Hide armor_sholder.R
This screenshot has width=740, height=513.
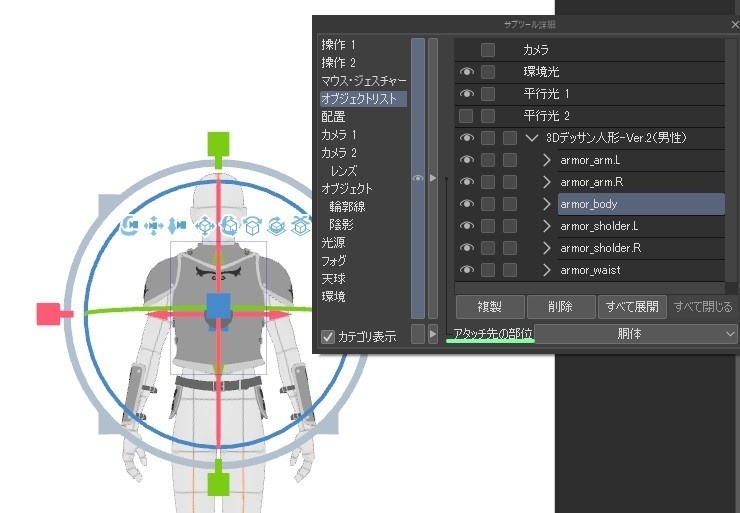466,248
